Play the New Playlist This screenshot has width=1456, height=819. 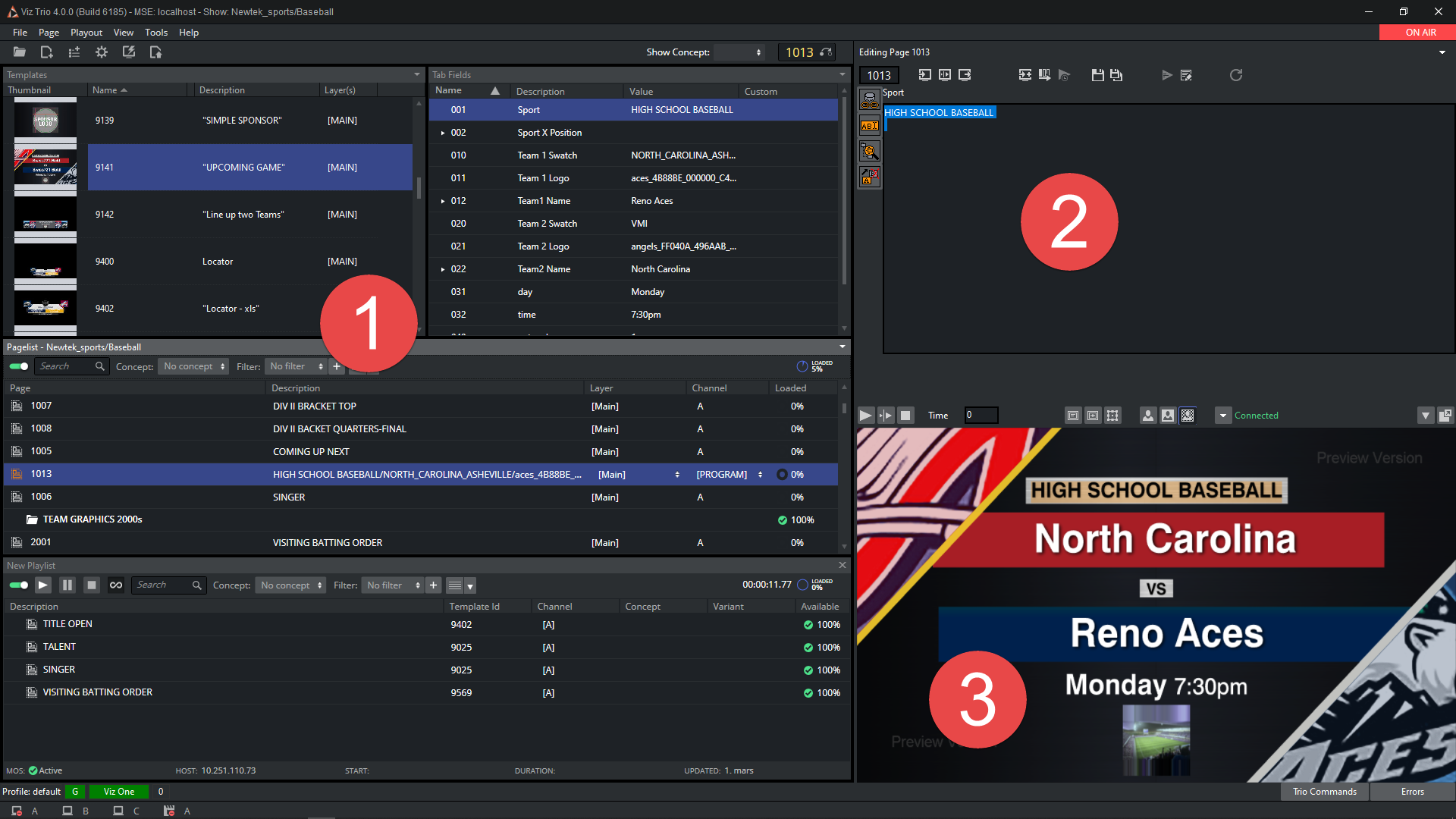coord(43,585)
